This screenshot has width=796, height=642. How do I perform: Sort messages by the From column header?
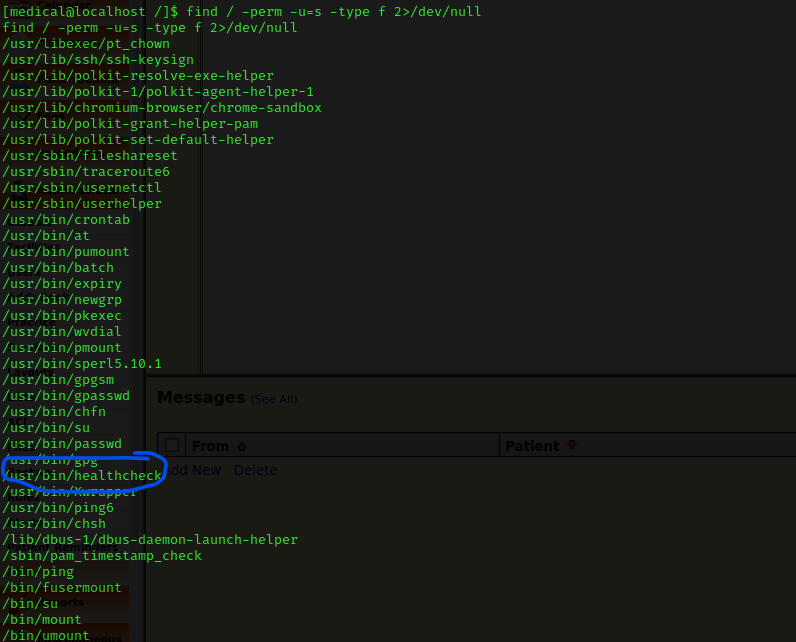[x=210, y=446]
